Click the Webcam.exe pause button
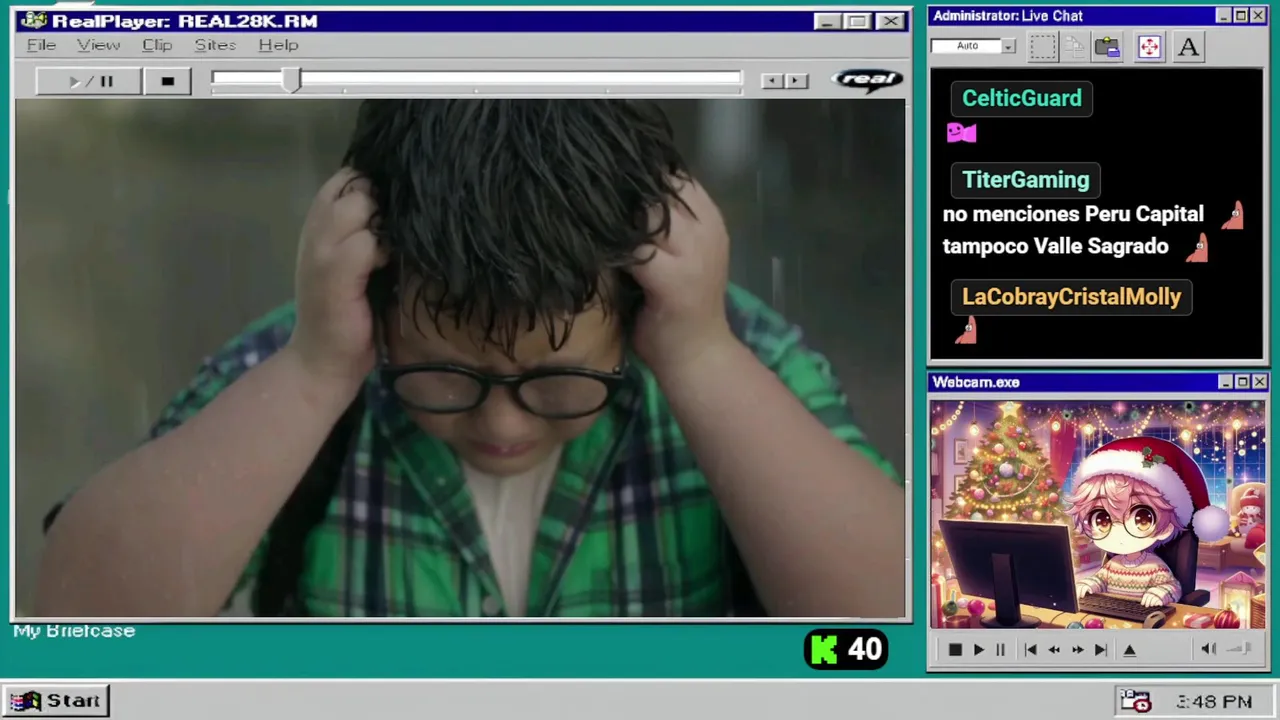 pos(1000,650)
